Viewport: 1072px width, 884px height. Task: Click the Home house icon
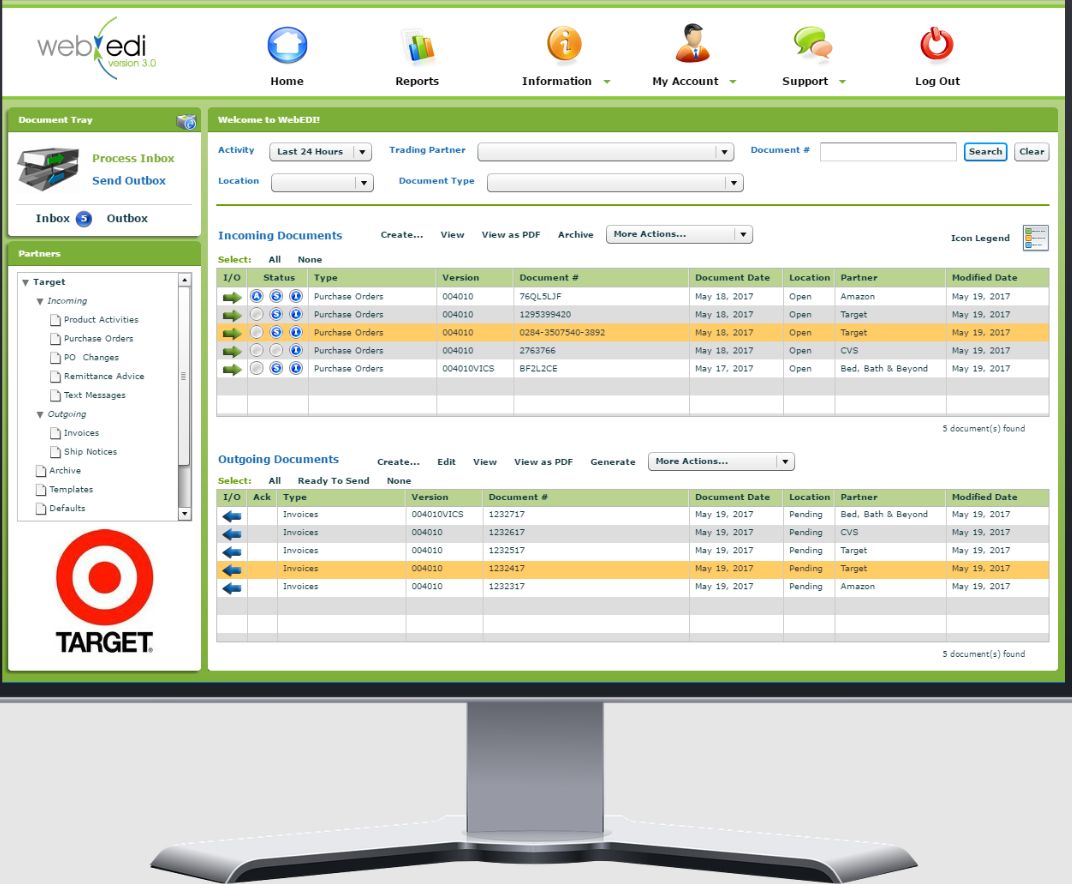click(287, 45)
